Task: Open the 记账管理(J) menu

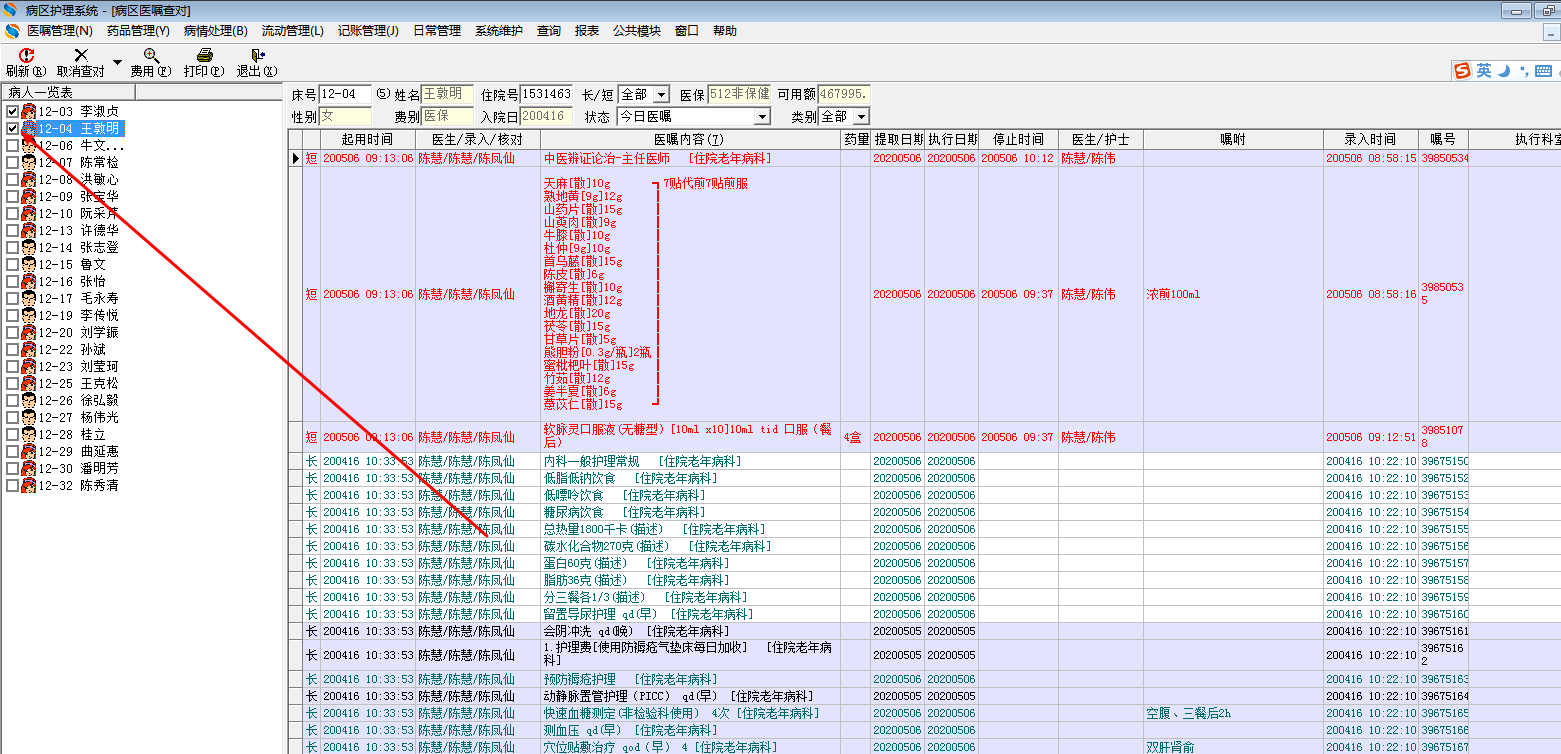Action: coord(368,31)
